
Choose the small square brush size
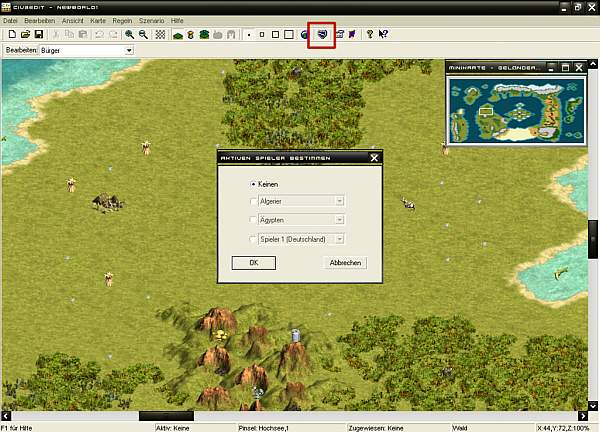click(x=262, y=35)
